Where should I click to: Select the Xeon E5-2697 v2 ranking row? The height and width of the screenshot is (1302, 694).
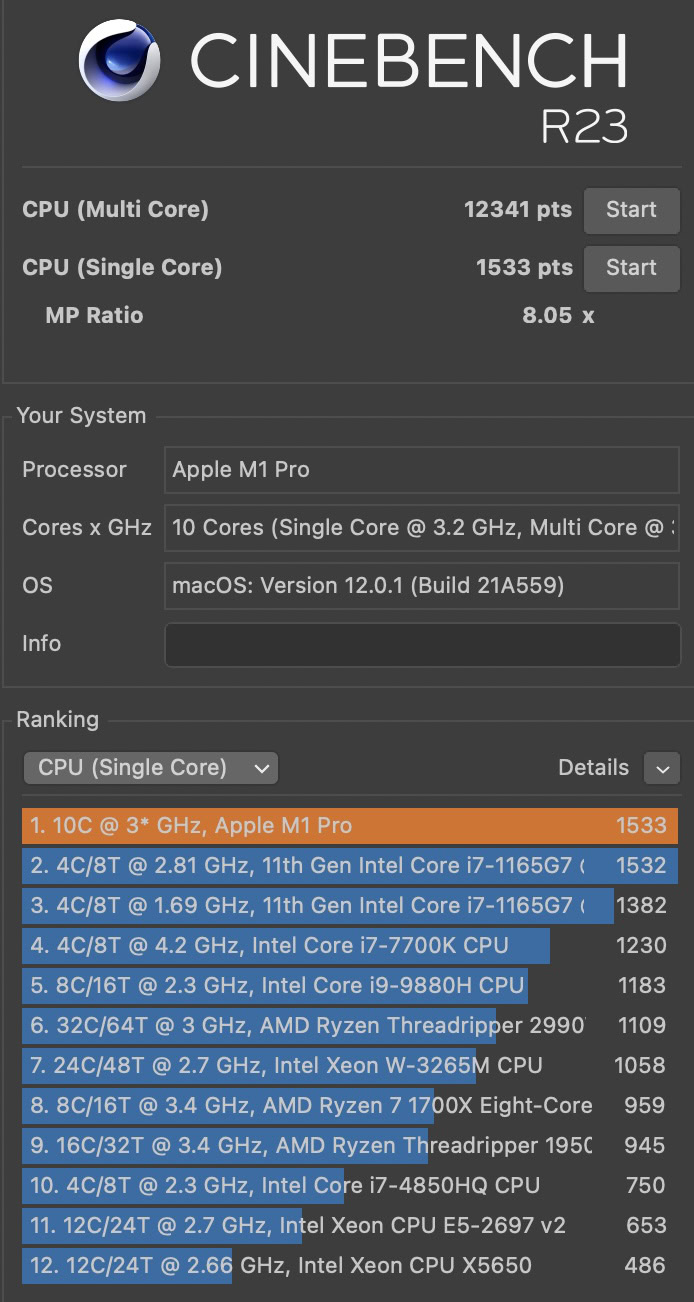pos(349,1226)
